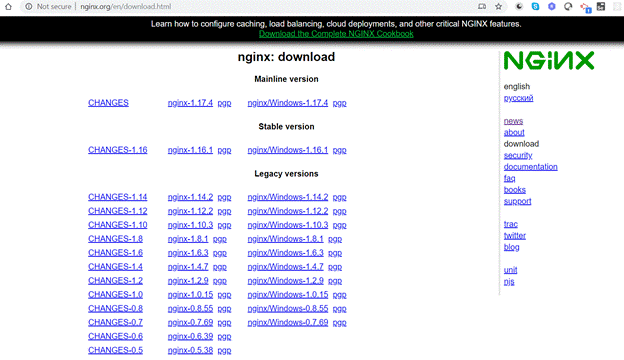Viewport: 624px width, 360px height.
Task: Click the address bar URL
Action: (126, 6)
